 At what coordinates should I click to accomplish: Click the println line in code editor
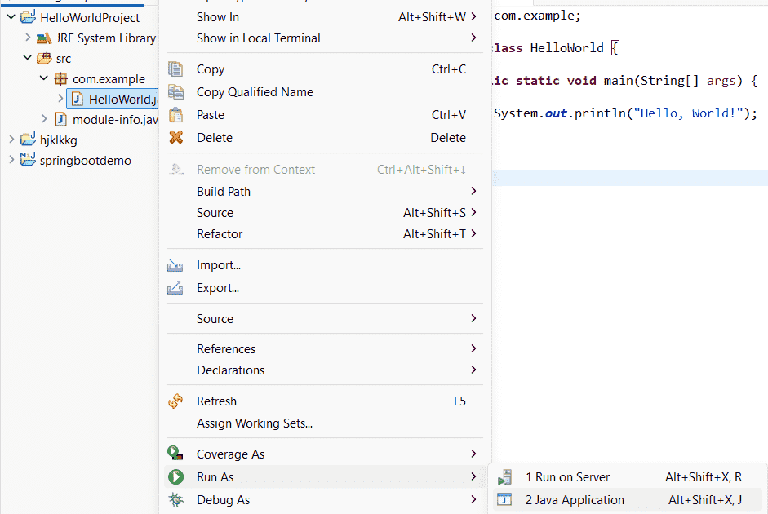click(625, 113)
